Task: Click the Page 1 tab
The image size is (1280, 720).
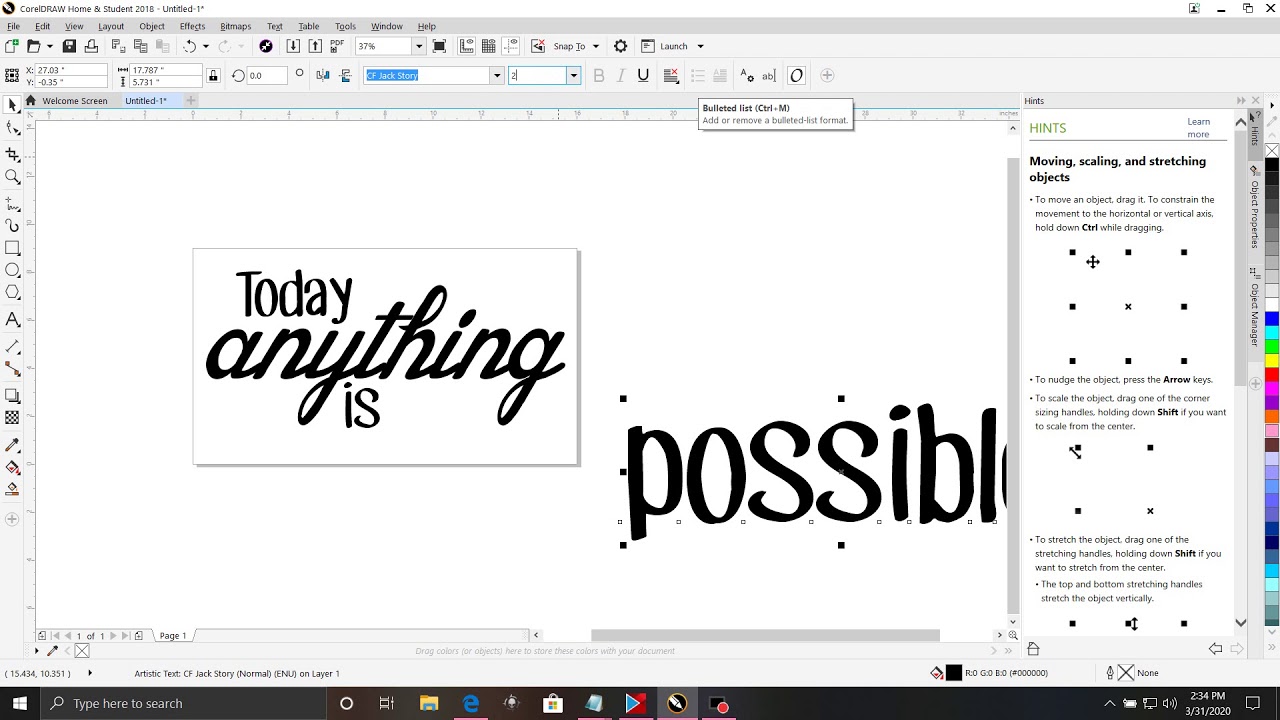Action: point(173,635)
